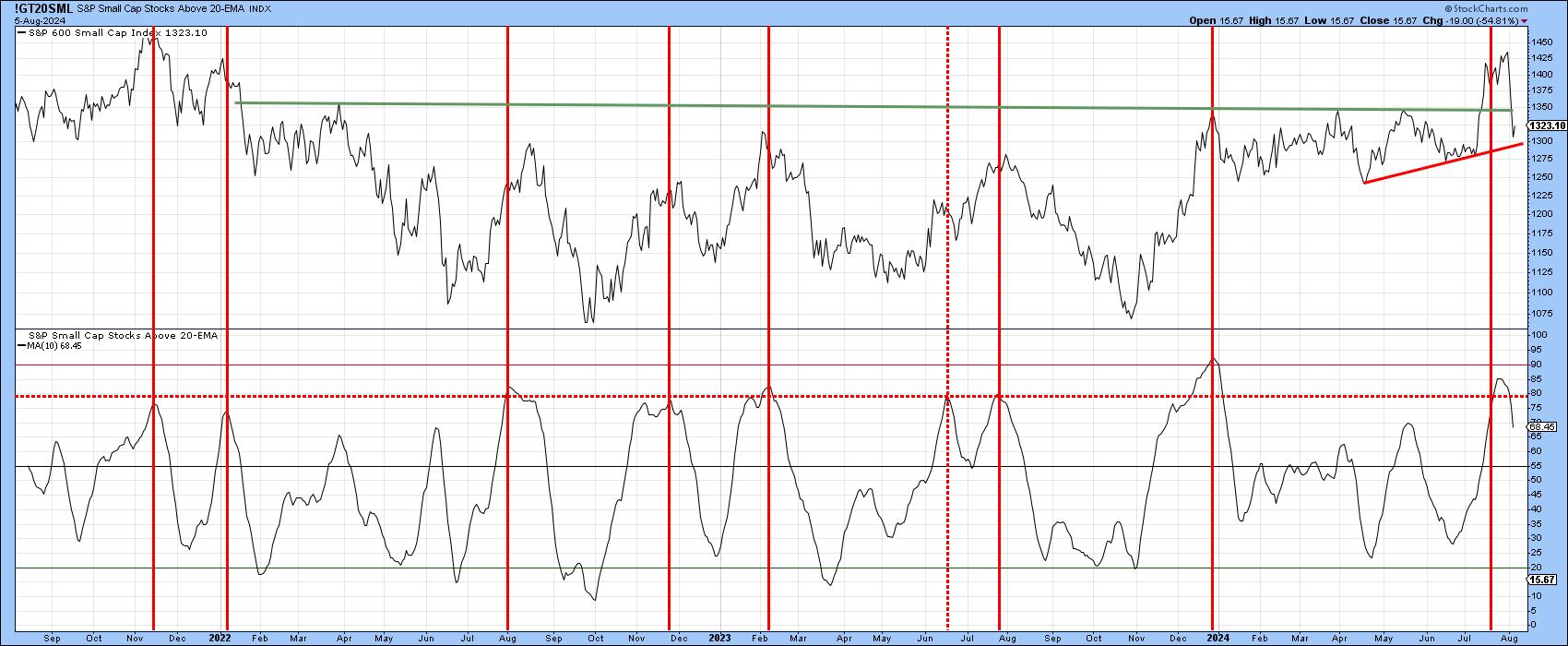Screen dimensions: 1568x646
Task: Click the 1350 price axis label
Action: 1541,106
